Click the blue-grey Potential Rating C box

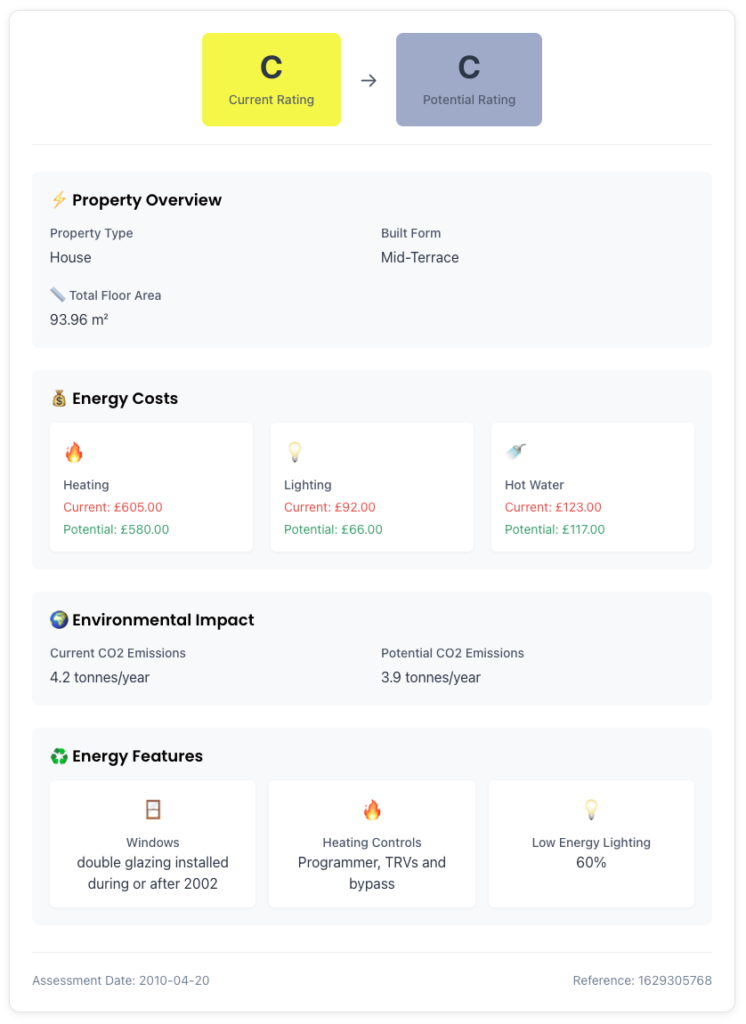coord(469,80)
